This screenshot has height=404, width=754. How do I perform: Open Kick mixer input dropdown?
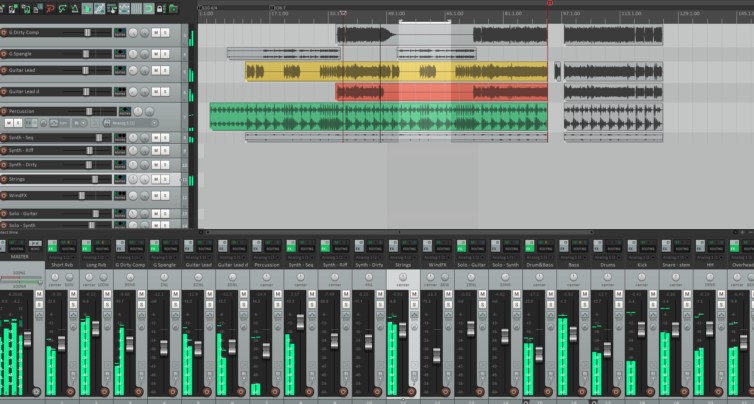[642, 258]
